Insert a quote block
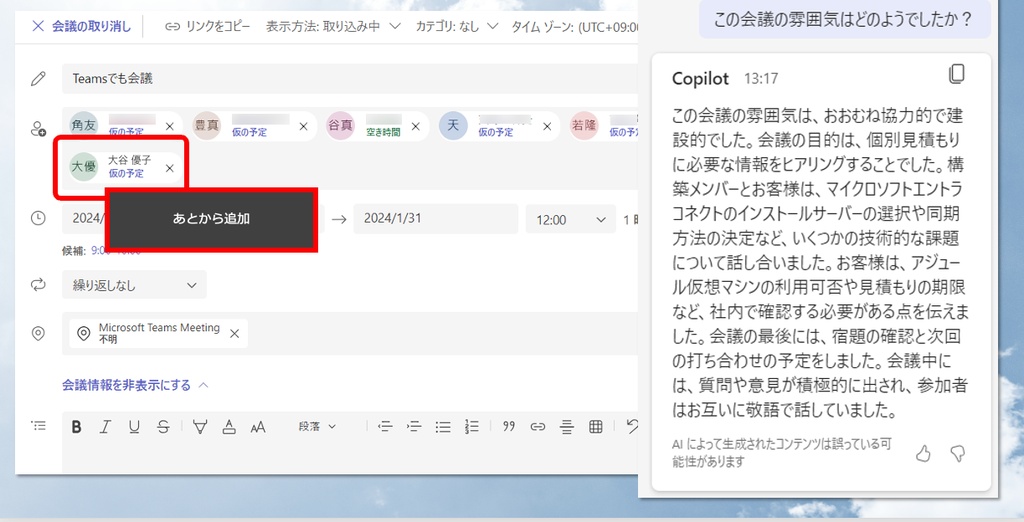Viewport: 1024px width, 522px height. [x=509, y=427]
